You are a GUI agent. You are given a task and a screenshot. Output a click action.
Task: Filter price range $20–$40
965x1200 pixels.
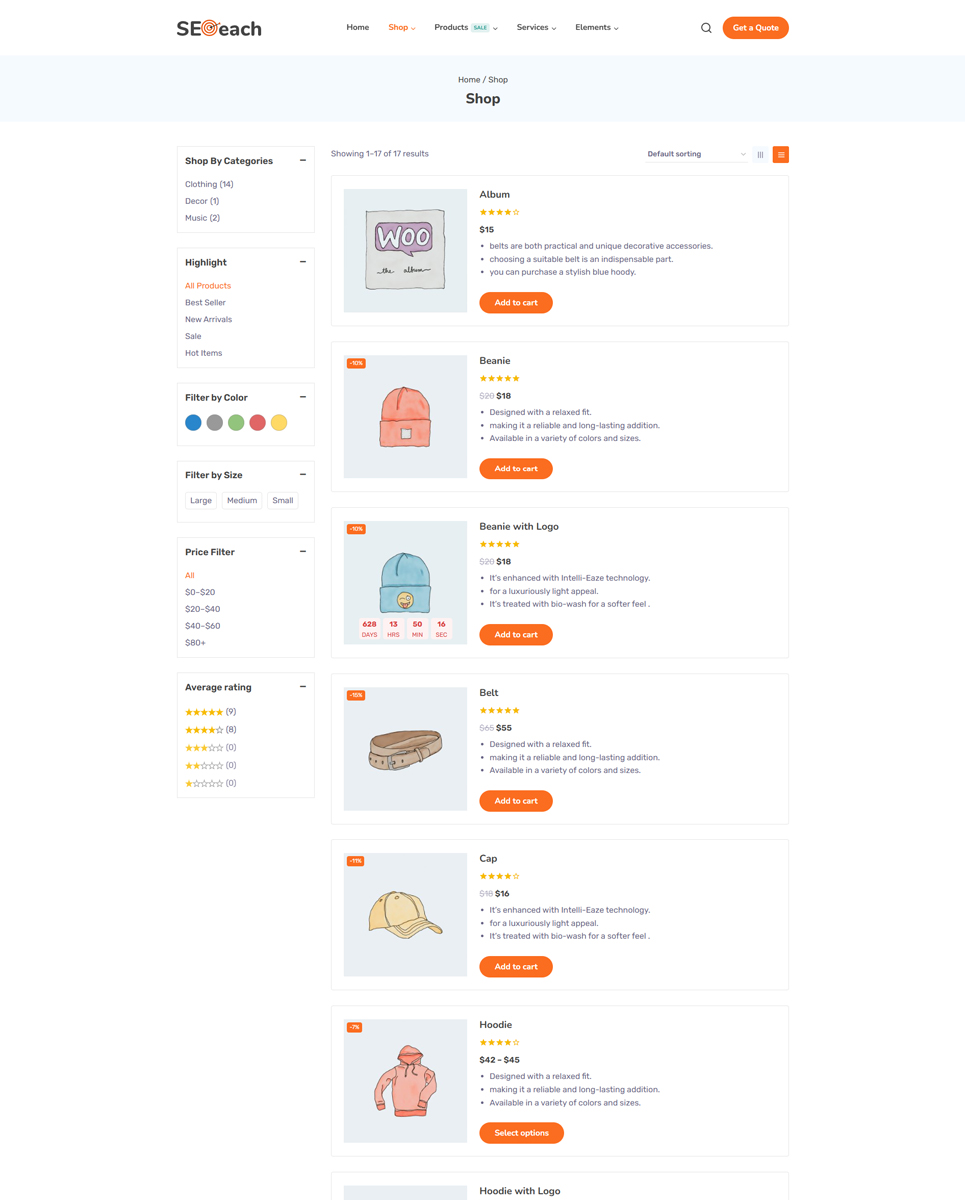coord(202,609)
